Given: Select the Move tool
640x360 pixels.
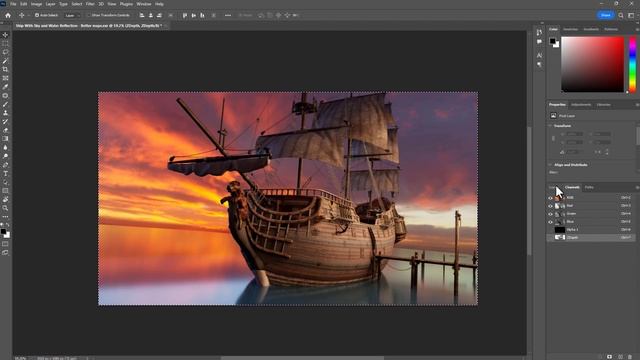Looking at the screenshot, I should click(x=5, y=35).
